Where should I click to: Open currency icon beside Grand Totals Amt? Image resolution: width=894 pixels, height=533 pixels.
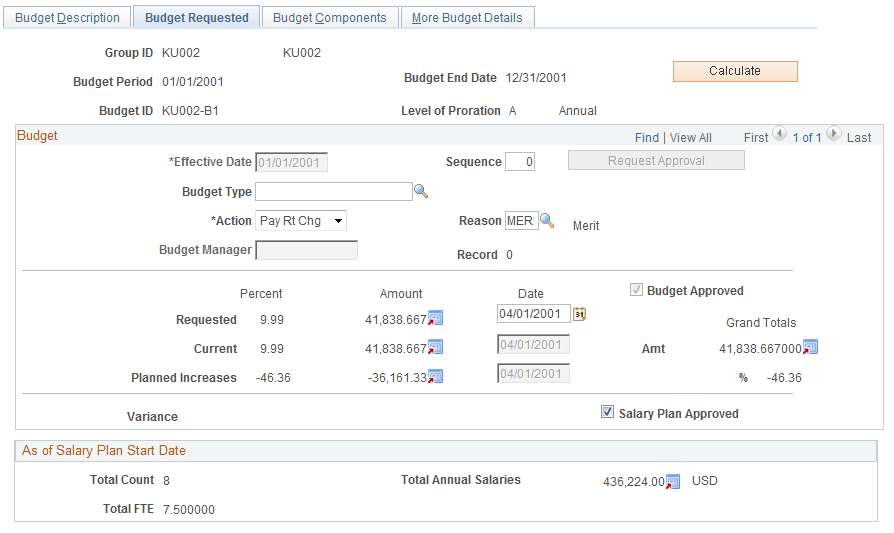tap(810, 347)
